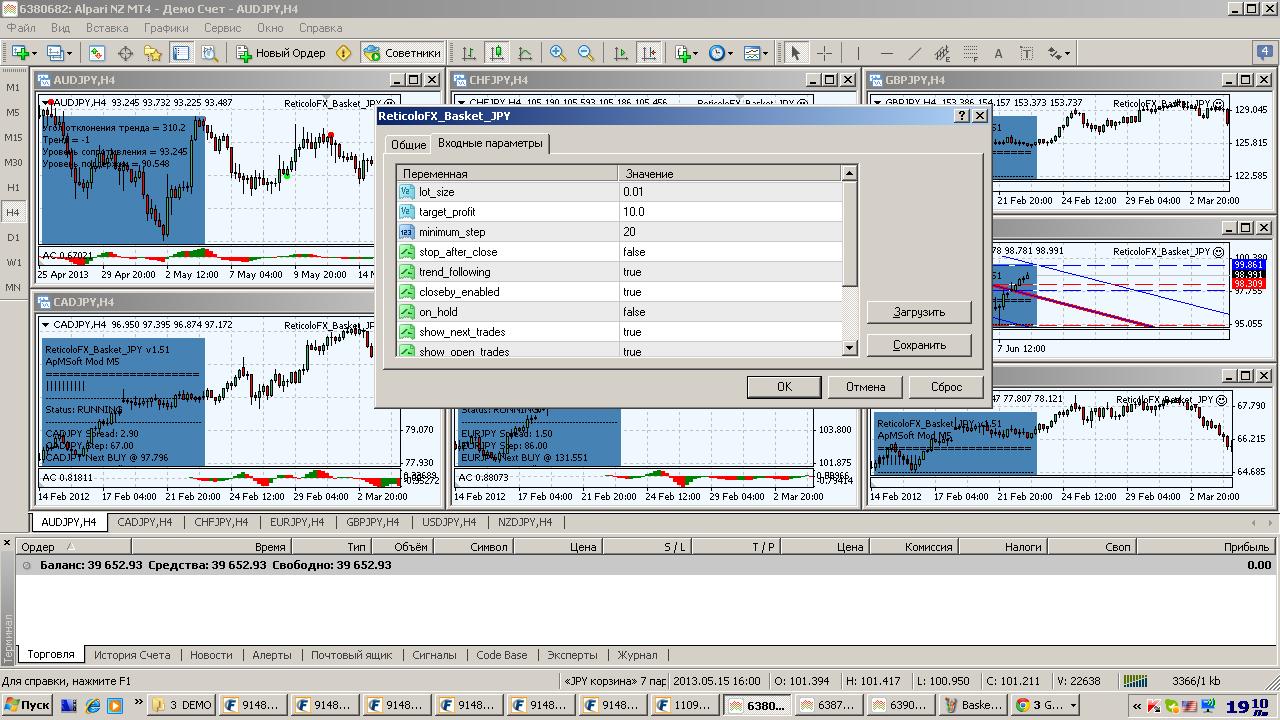The image size is (1280, 720).
Task: Select the D1 timeframe button
Action: (13, 237)
